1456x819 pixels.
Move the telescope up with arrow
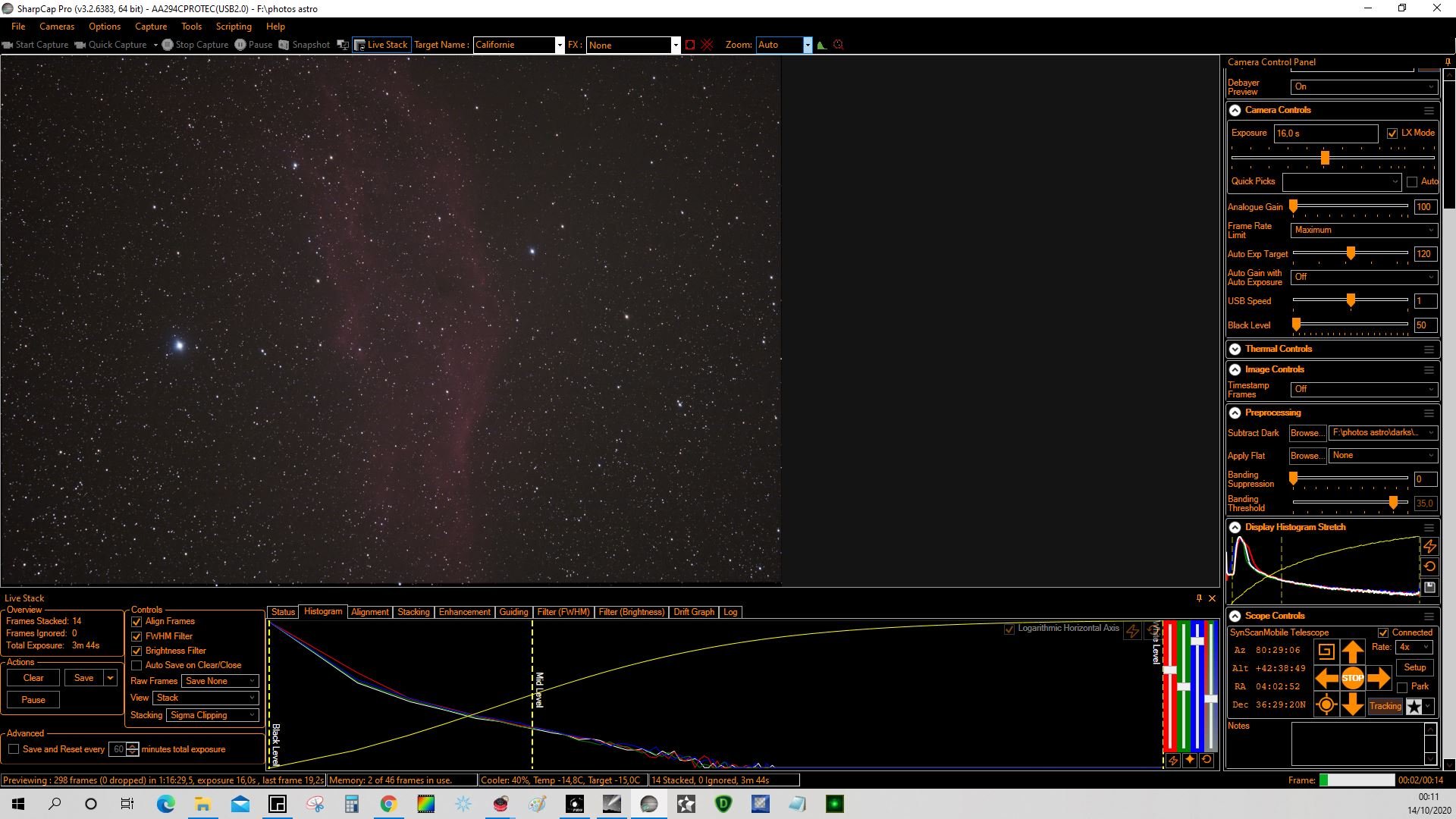point(1353,651)
